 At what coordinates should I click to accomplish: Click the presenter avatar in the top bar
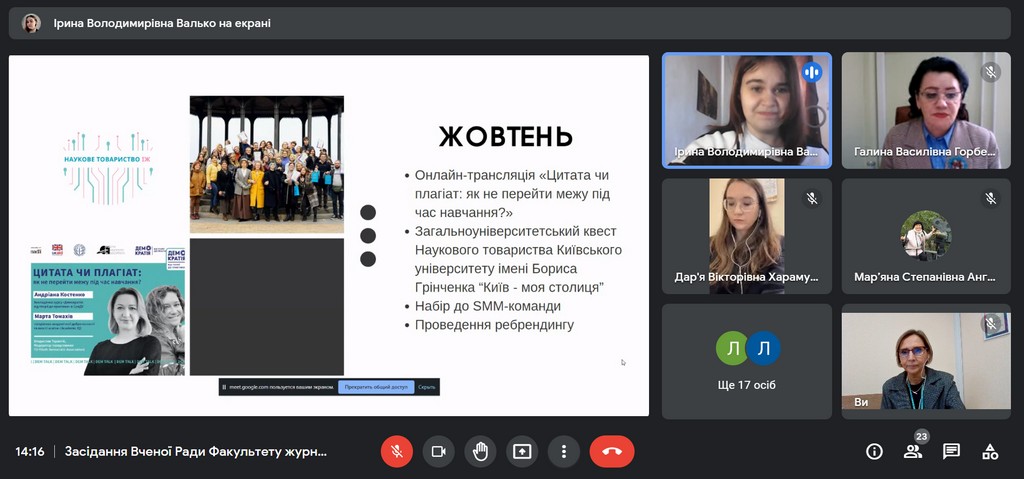pos(32,23)
